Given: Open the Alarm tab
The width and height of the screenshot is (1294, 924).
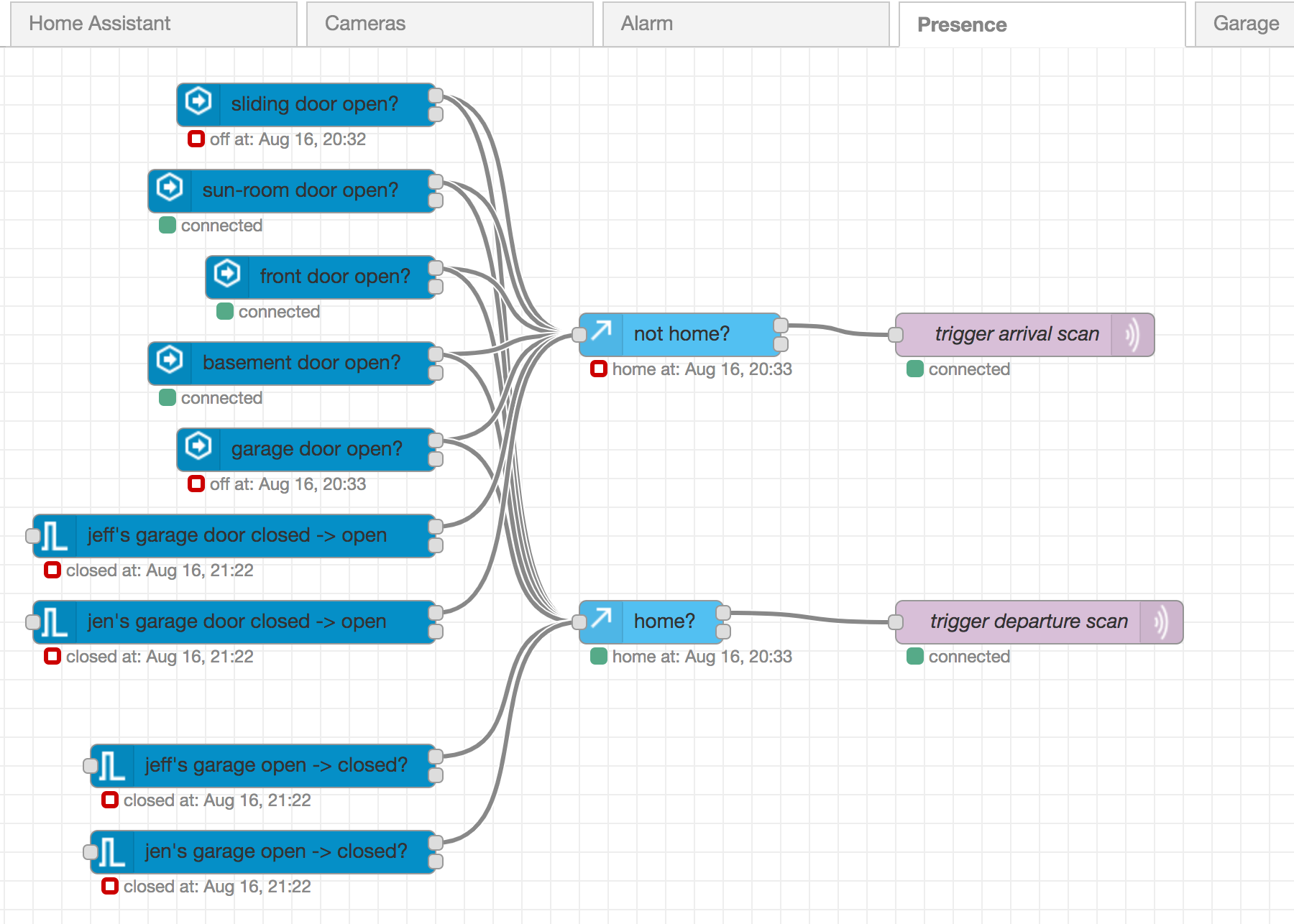Looking at the screenshot, I should 746,24.
